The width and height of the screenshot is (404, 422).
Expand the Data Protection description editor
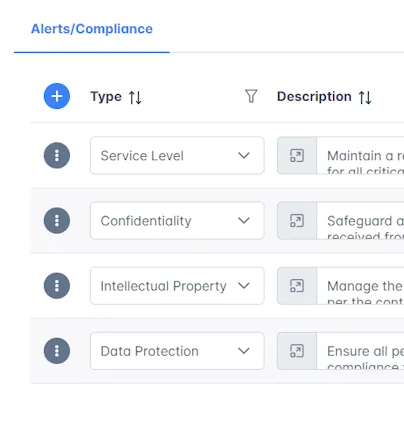tap(297, 351)
